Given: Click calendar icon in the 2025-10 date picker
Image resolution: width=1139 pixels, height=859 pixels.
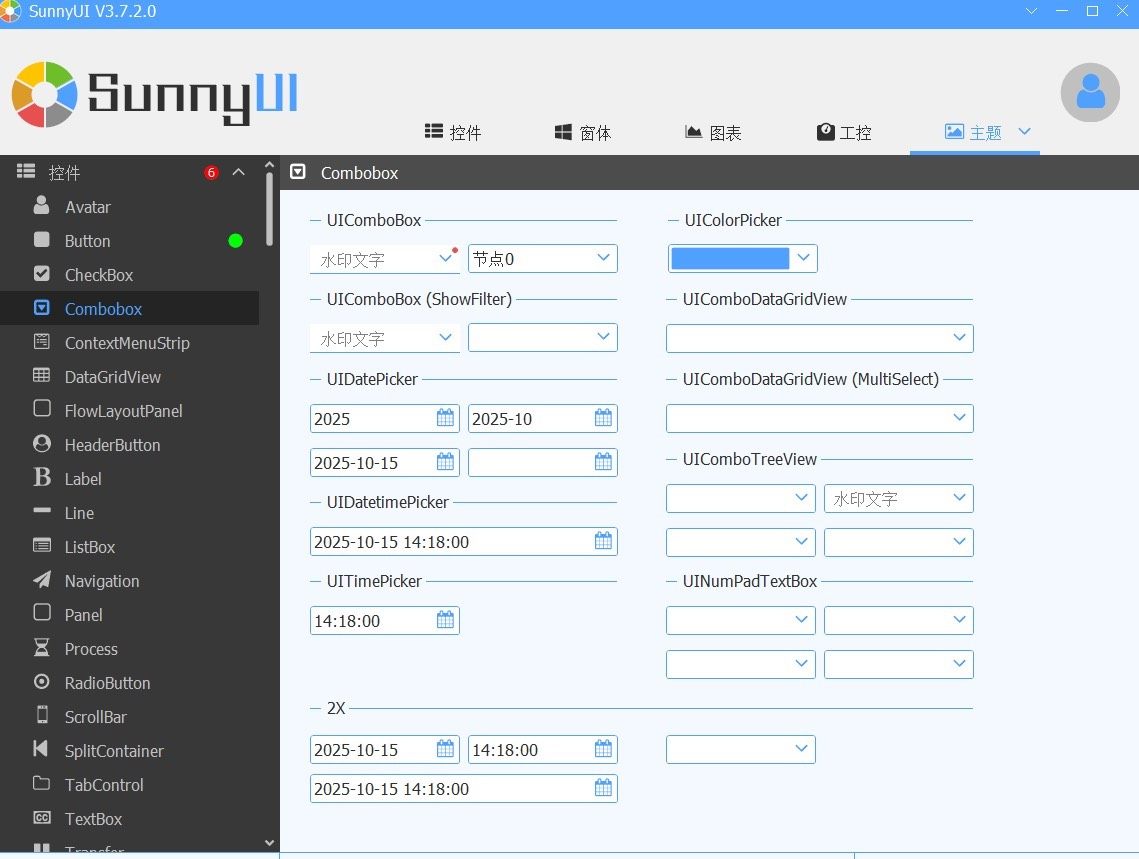Looking at the screenshot, I should pyautogui.click(x=603, y=418).
